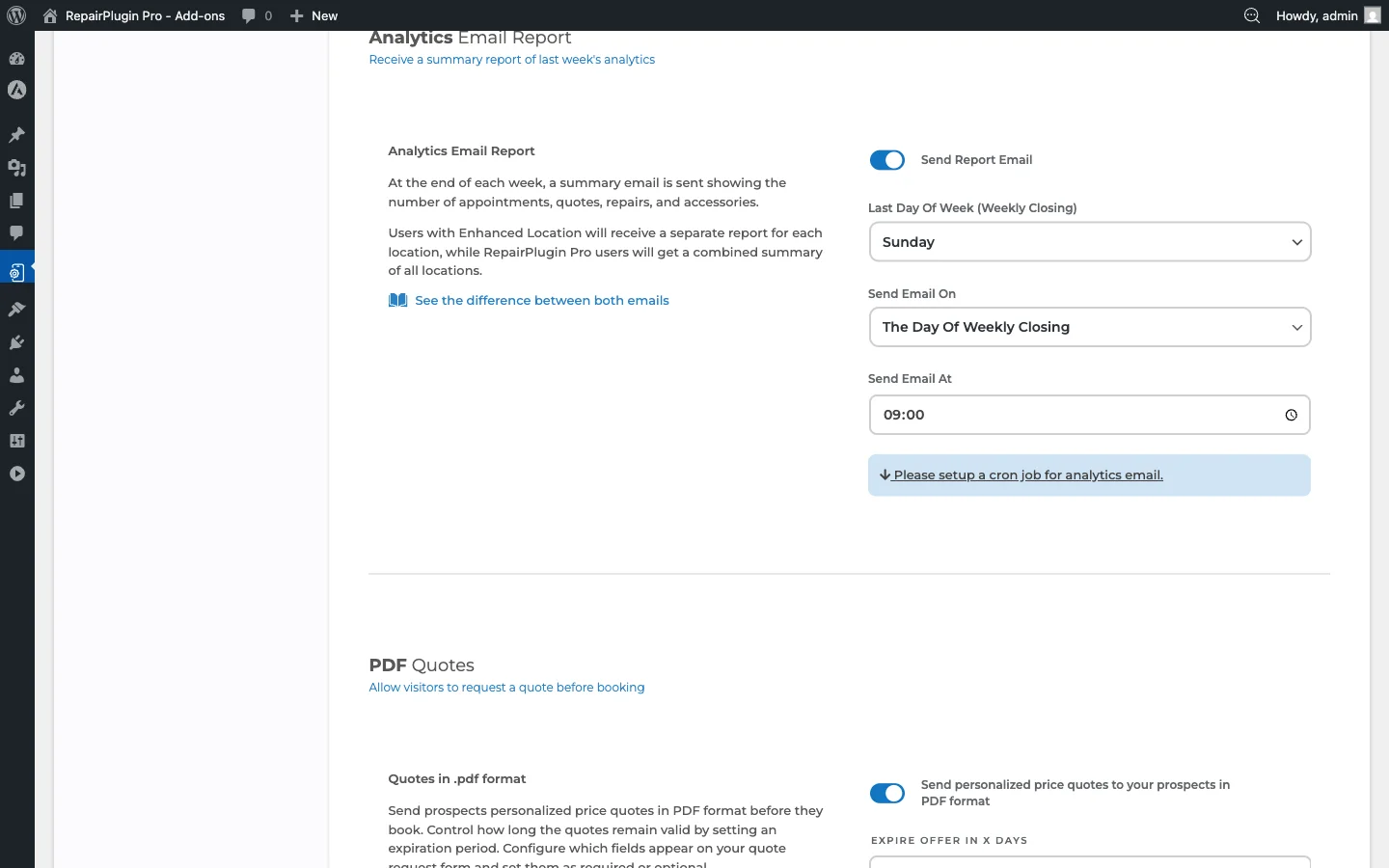This screenshot has width=1389, height=868.
Task: Open the Users icon in the sidebar
Action: 16,375
